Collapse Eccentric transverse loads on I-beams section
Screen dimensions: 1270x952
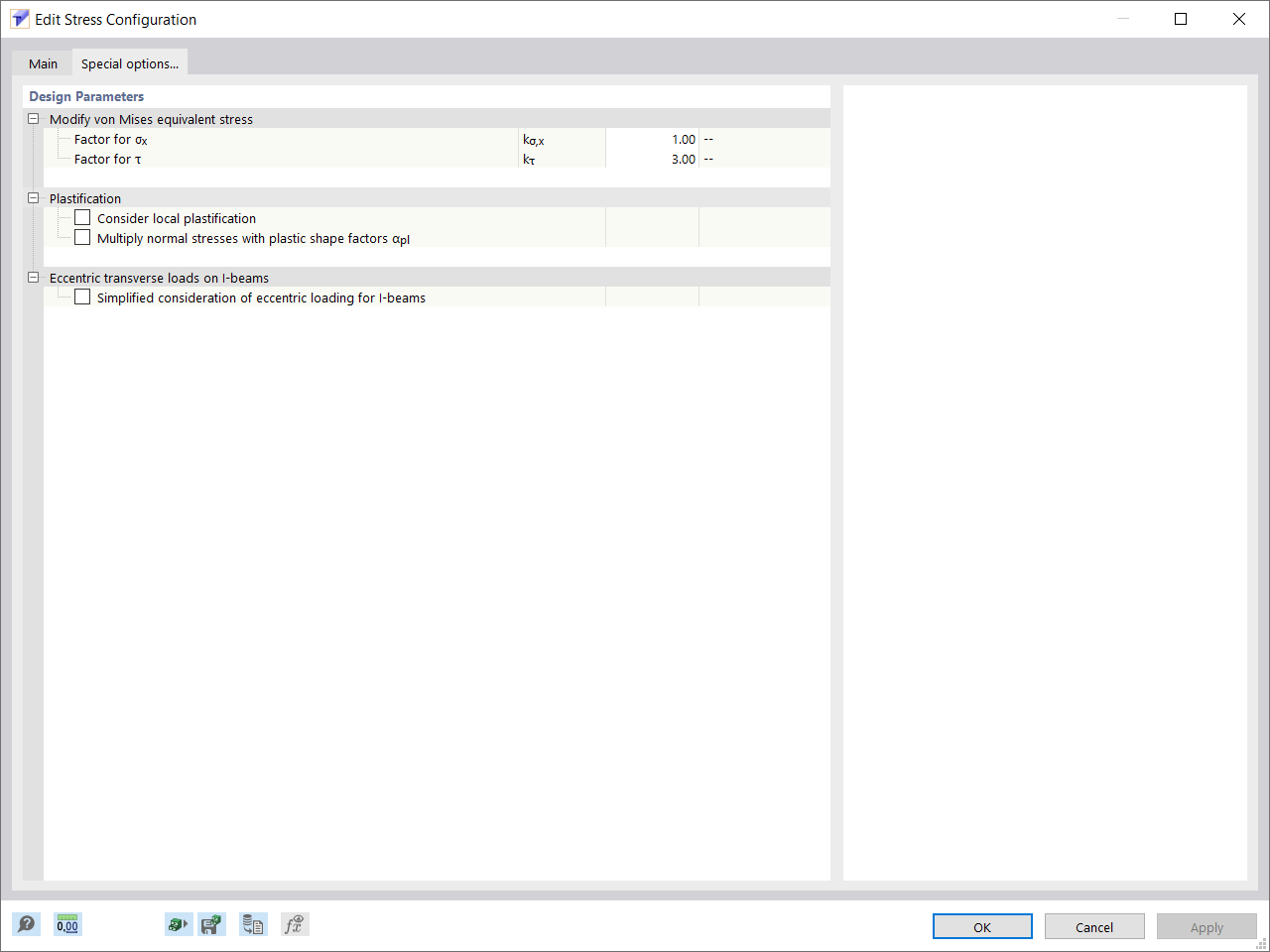point(33,277)
